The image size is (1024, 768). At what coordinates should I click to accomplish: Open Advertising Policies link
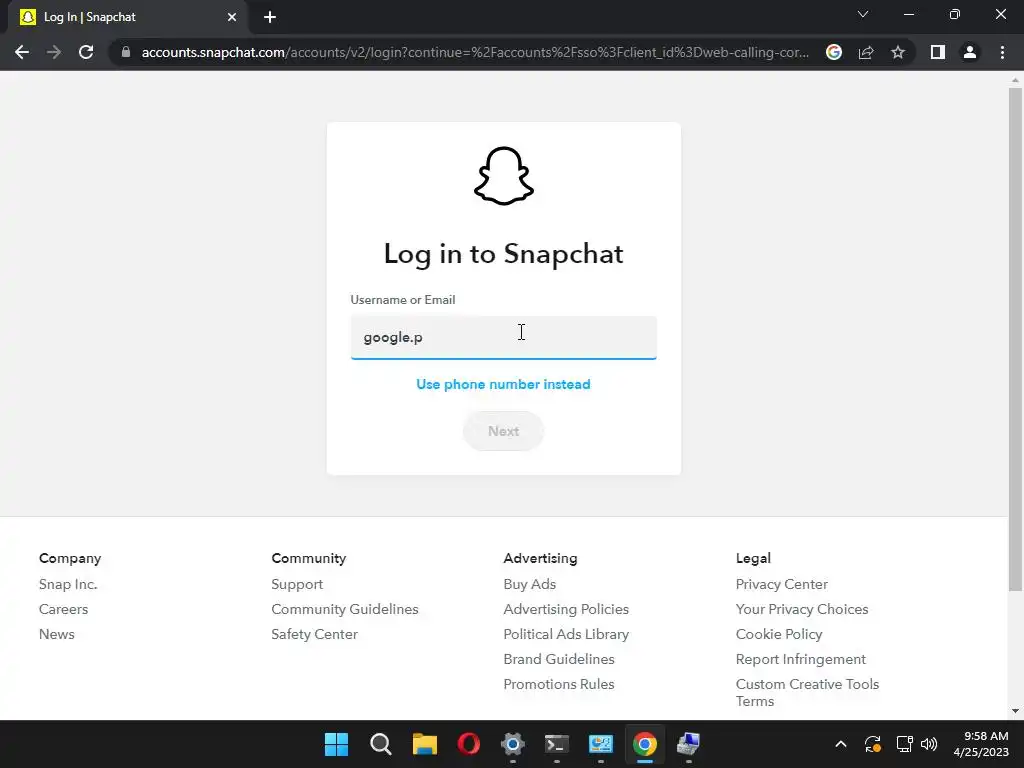click(566, 609)
